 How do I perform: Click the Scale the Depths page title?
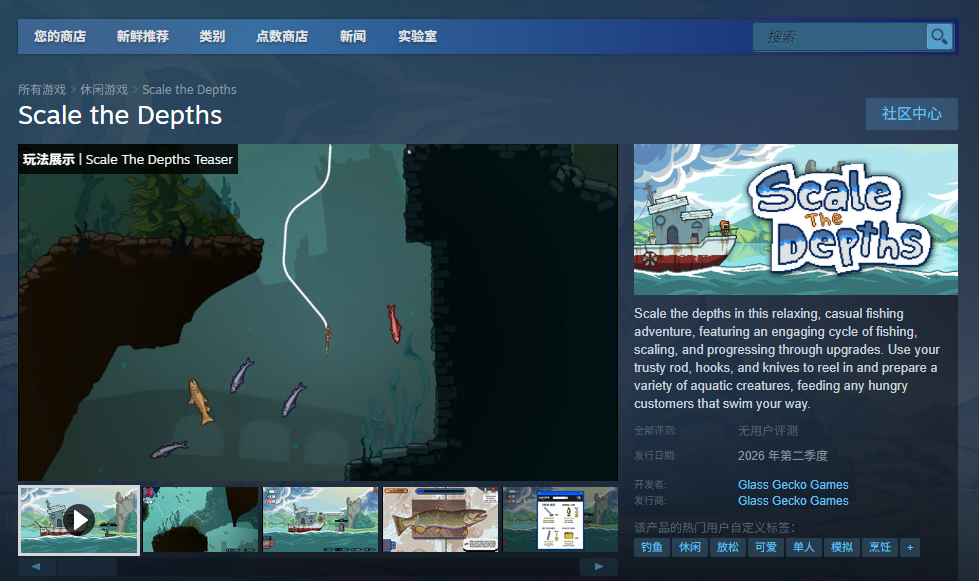tap(120, 115)
